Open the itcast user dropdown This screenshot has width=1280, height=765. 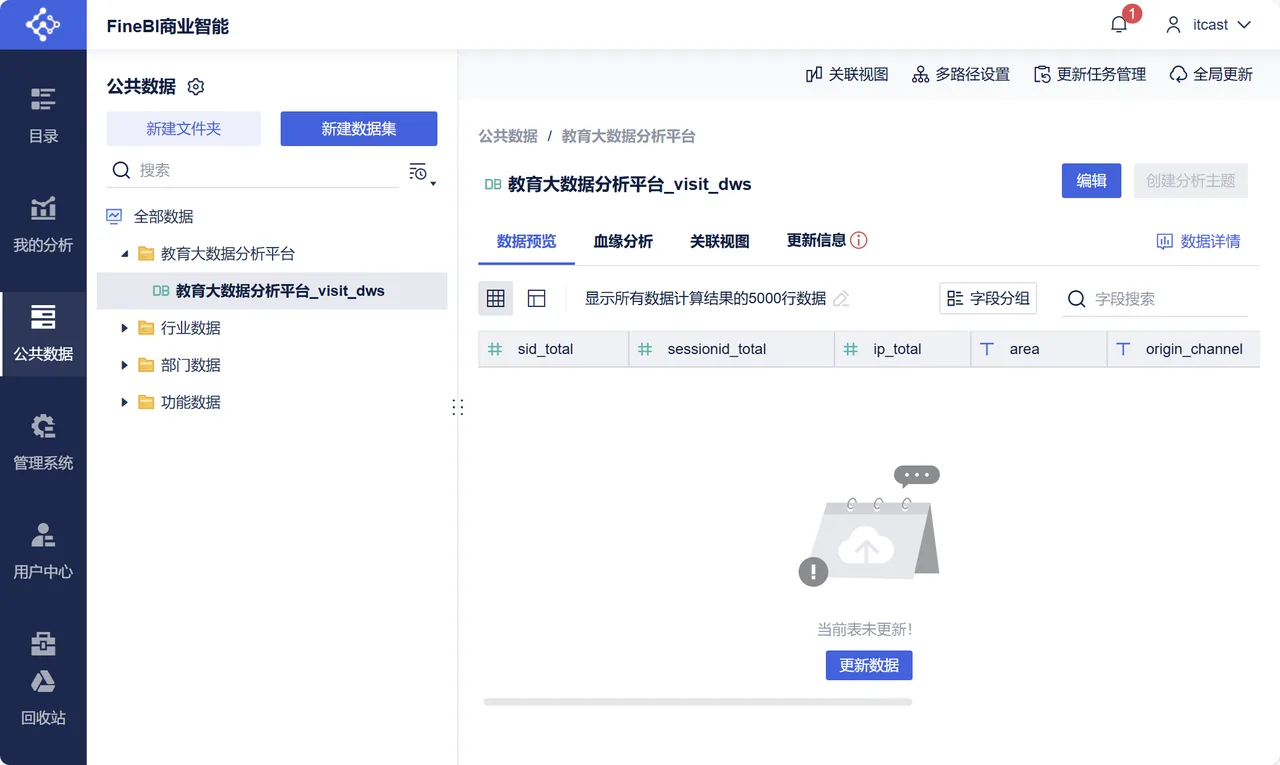1209,25
